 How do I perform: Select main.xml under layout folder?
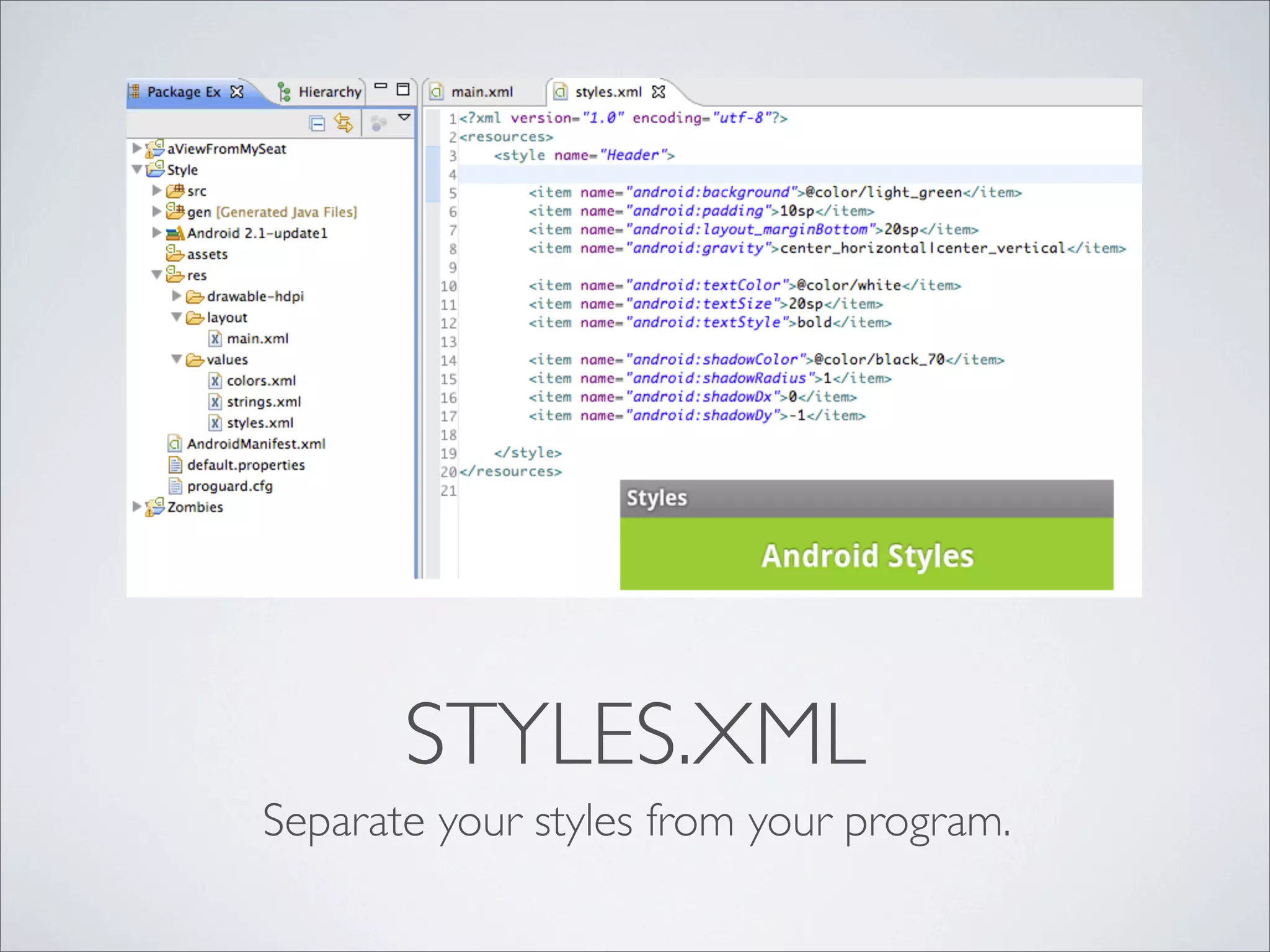(257, 338)
